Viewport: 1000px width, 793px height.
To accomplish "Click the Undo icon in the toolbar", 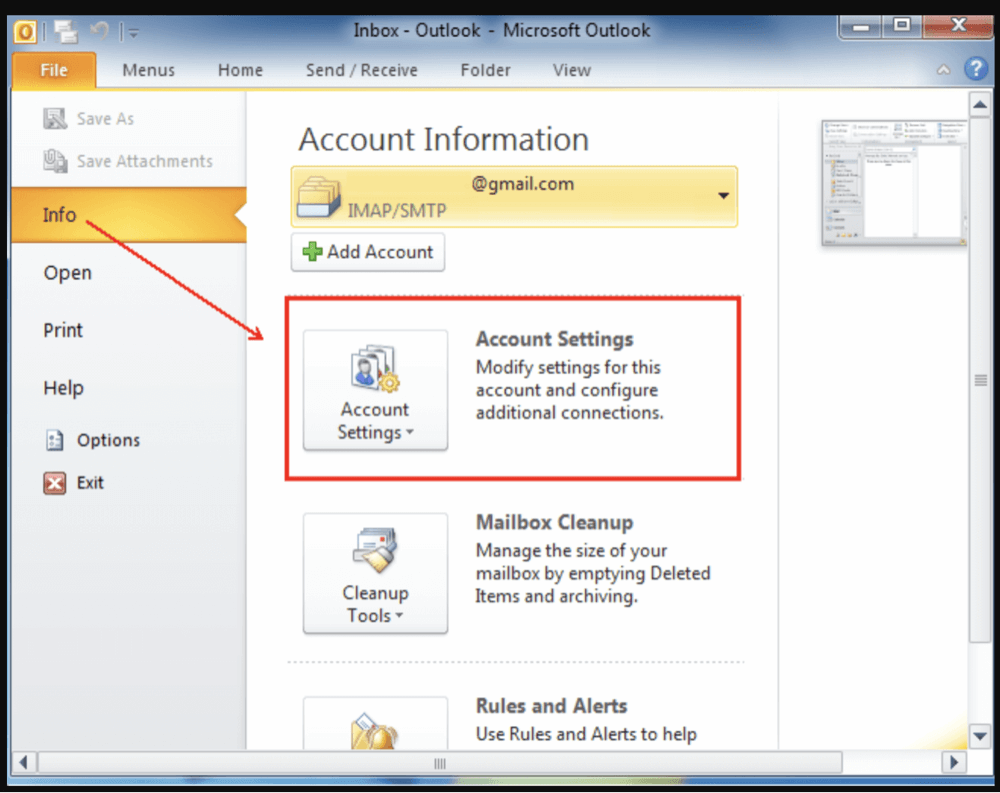I will coord(97,30).
